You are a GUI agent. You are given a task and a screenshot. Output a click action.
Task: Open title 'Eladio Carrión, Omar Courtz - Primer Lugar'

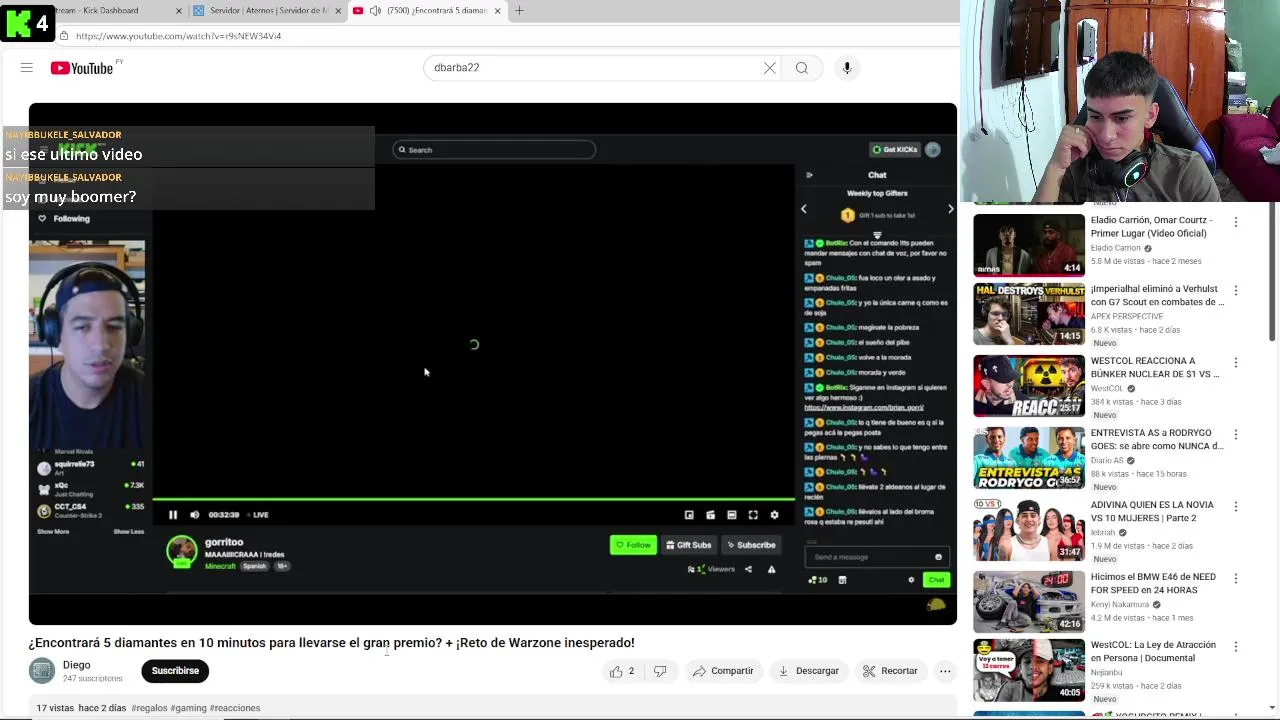point(1151,227)
